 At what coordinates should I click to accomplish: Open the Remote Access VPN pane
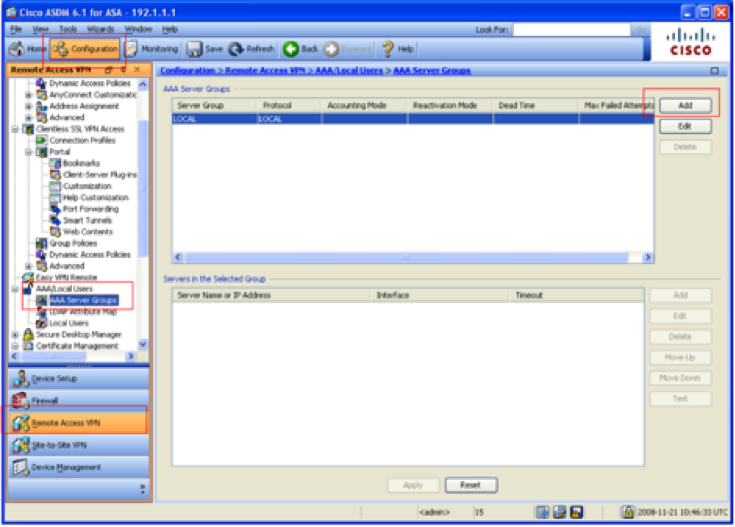(78, 423)
